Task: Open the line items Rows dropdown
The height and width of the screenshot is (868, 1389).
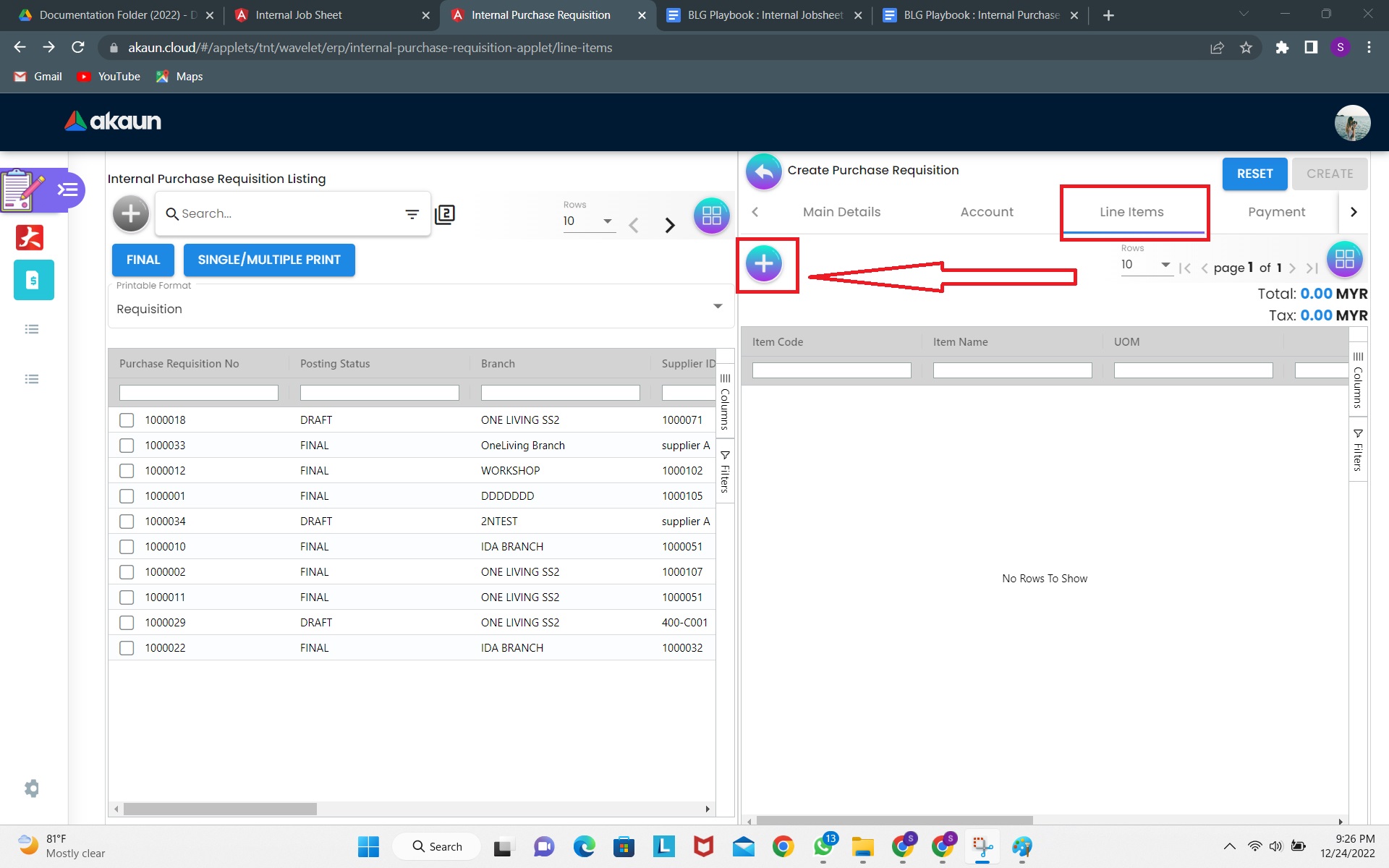Action: tap(1165, 265)
